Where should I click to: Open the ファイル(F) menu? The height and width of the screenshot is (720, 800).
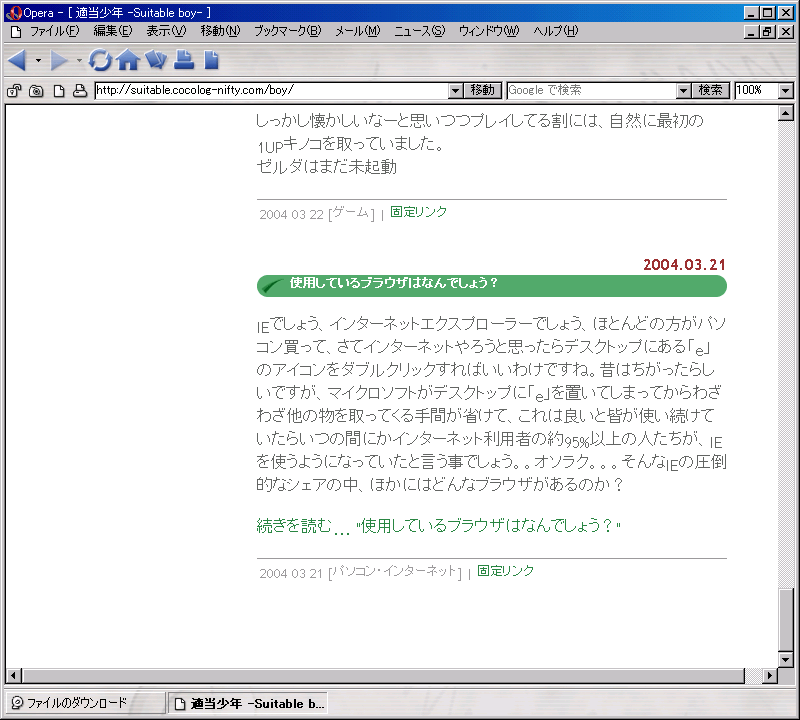pyautogui.click(x=55, y=31)
